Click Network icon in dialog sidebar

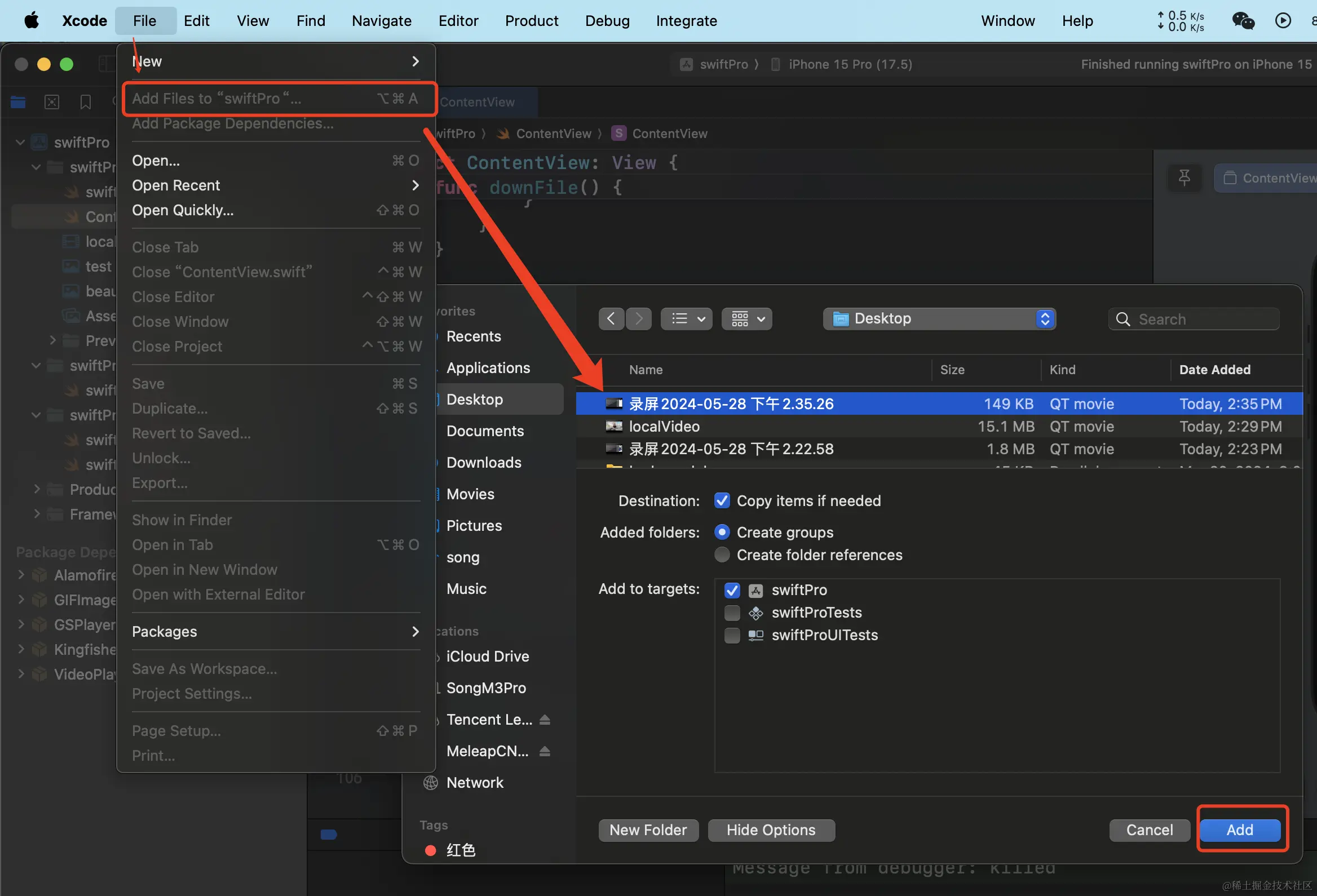pos(431,782)
